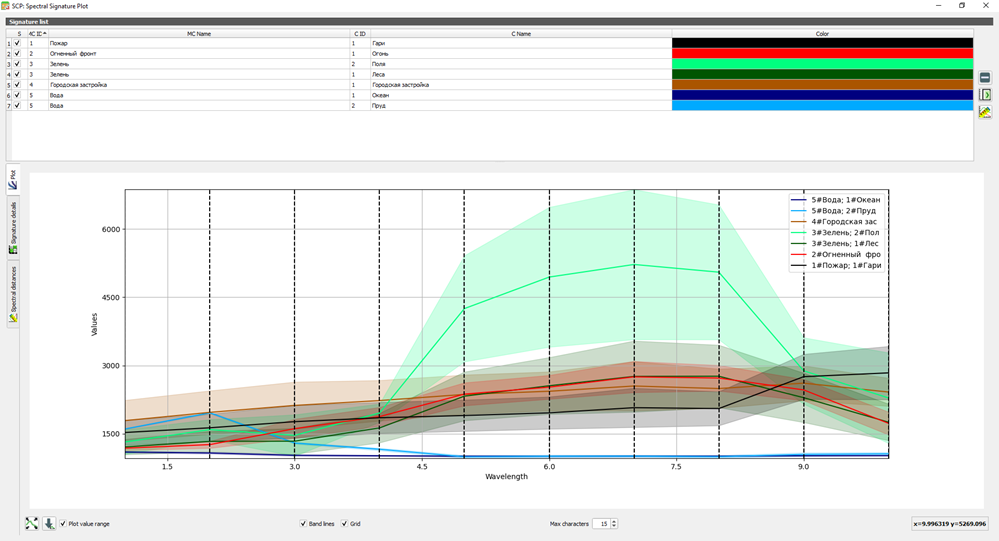Click the calculate spectral distances ruler icon
The height and width of the screenshot is (541, 999).
point(985,112)
